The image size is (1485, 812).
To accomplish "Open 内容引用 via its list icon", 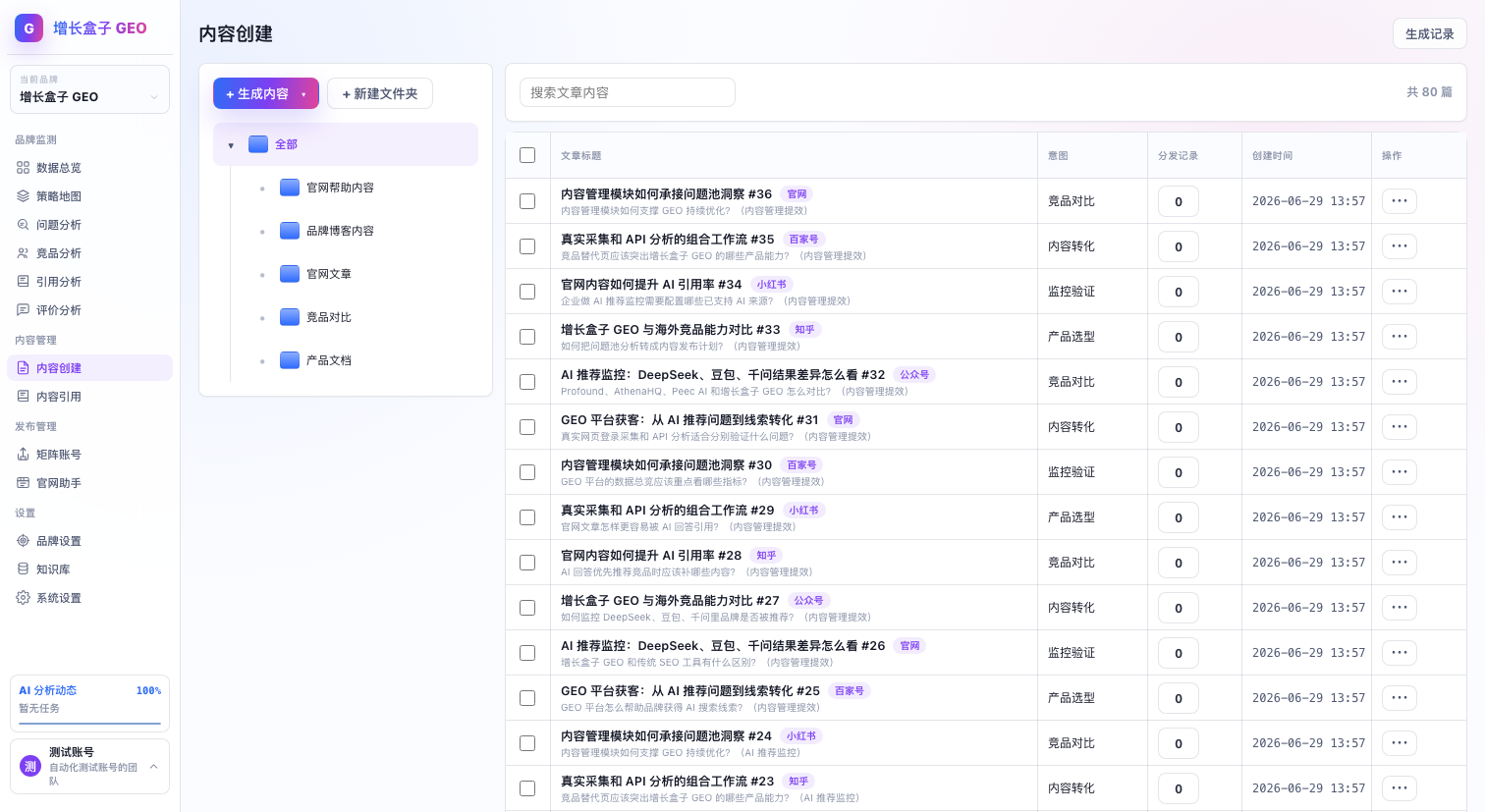I will [x=23, y=397].
